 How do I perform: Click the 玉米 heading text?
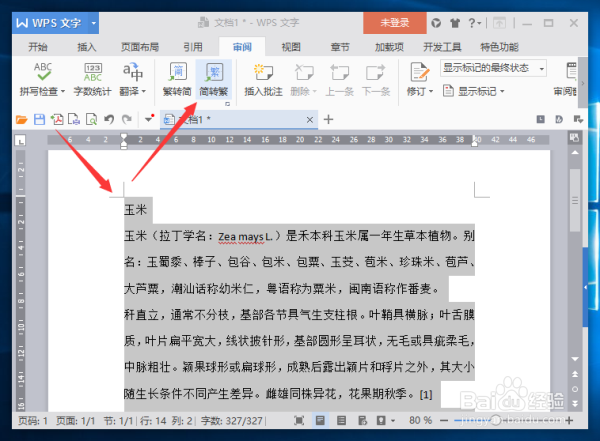[135, 209]
